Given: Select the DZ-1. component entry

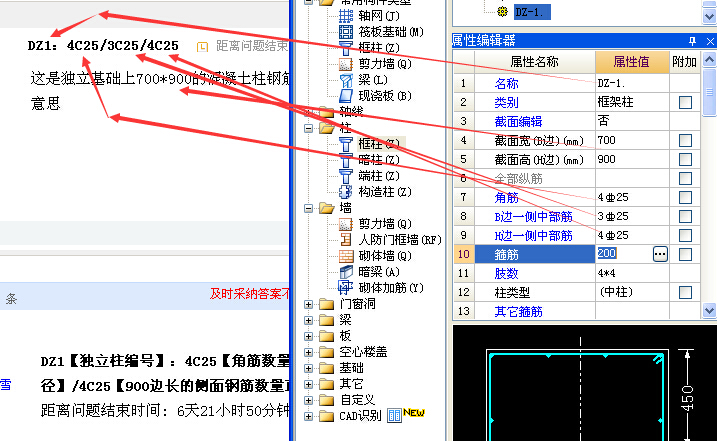Looking at the screenshot, I should [x=532, y=12].
